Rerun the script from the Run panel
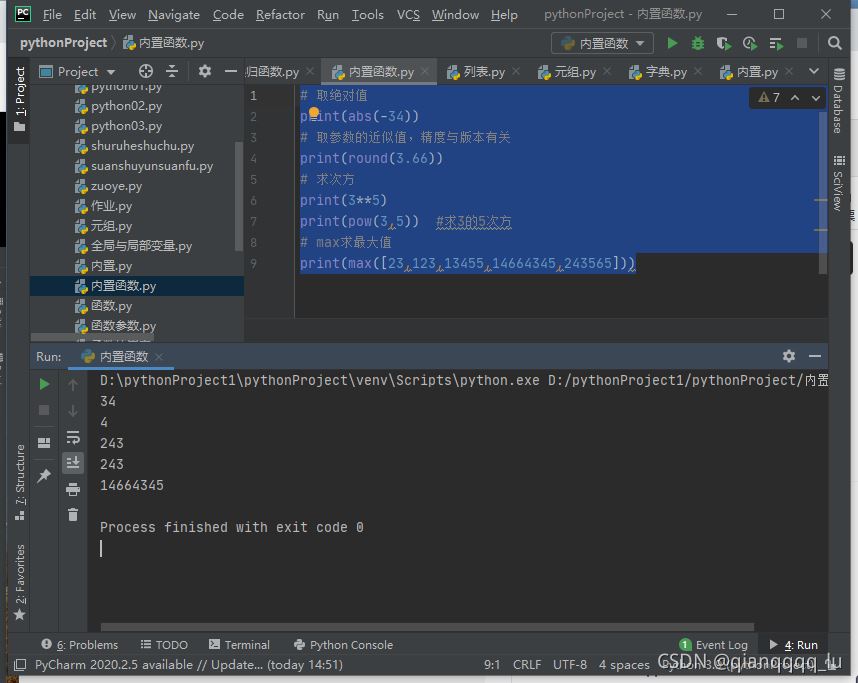The height and width of the screenshot is (683, 858). [44, 384]
